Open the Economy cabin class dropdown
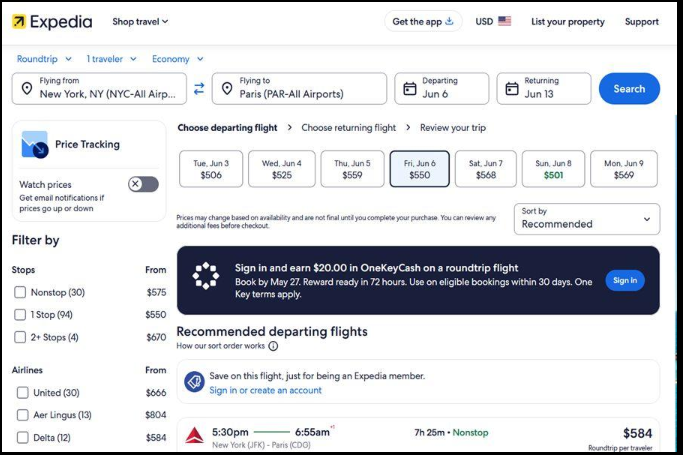Viewport: 683px width, 455px height. [178, 59]
